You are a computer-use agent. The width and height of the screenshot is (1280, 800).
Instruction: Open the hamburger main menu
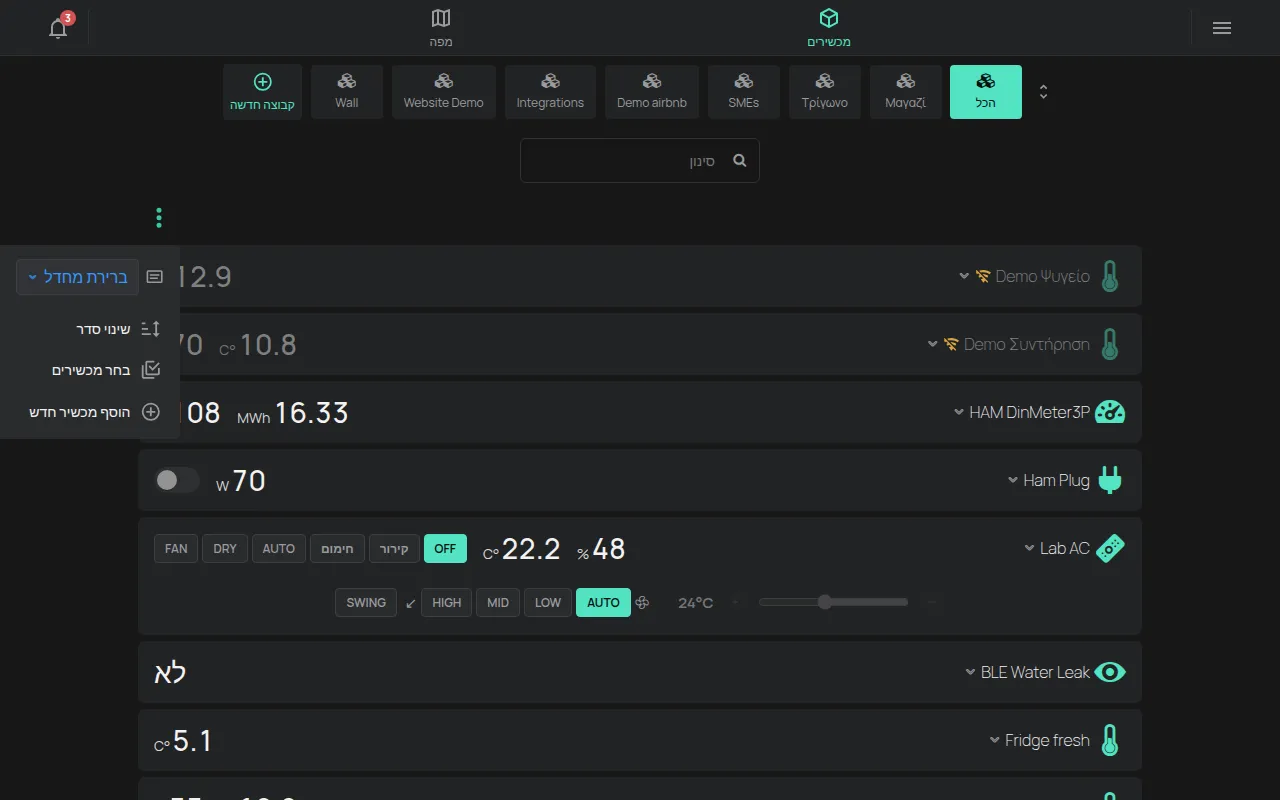[x=1221, y=28]
